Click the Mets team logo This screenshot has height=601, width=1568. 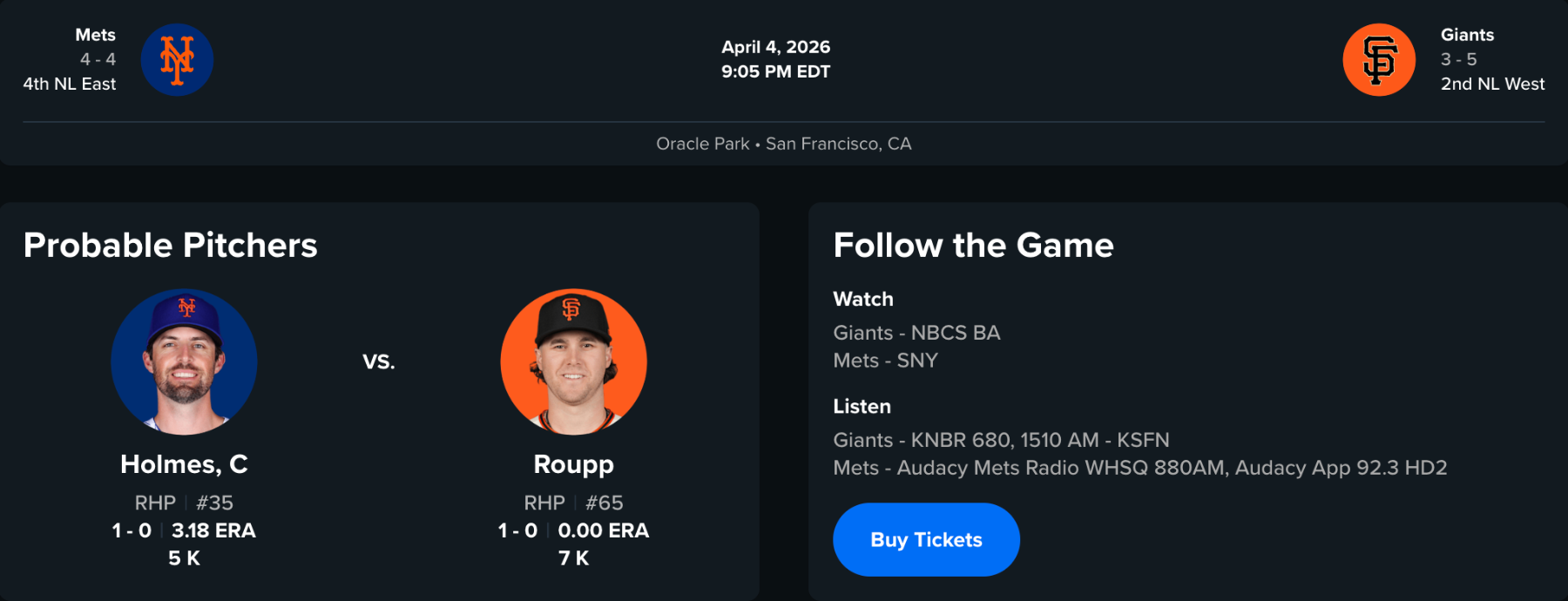coord(177,60)
